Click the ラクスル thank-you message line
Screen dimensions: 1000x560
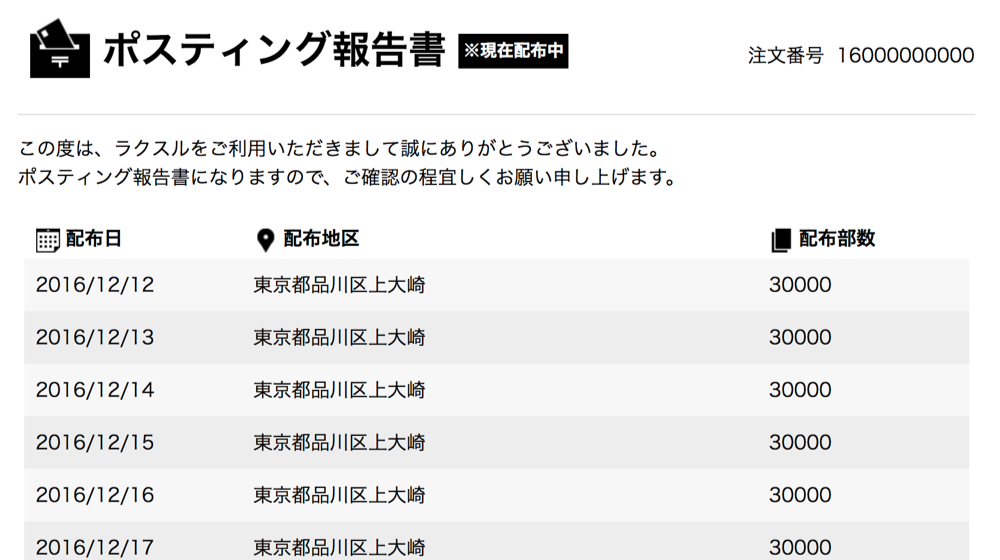click(x=340, y=150)
